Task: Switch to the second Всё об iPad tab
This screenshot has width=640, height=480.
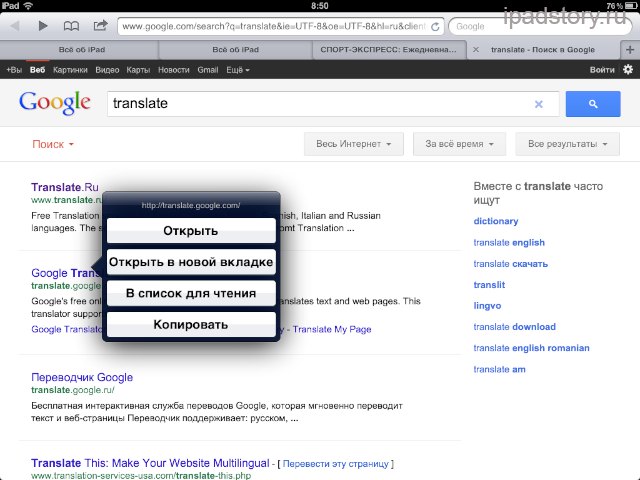Action: tap(236, 50)
